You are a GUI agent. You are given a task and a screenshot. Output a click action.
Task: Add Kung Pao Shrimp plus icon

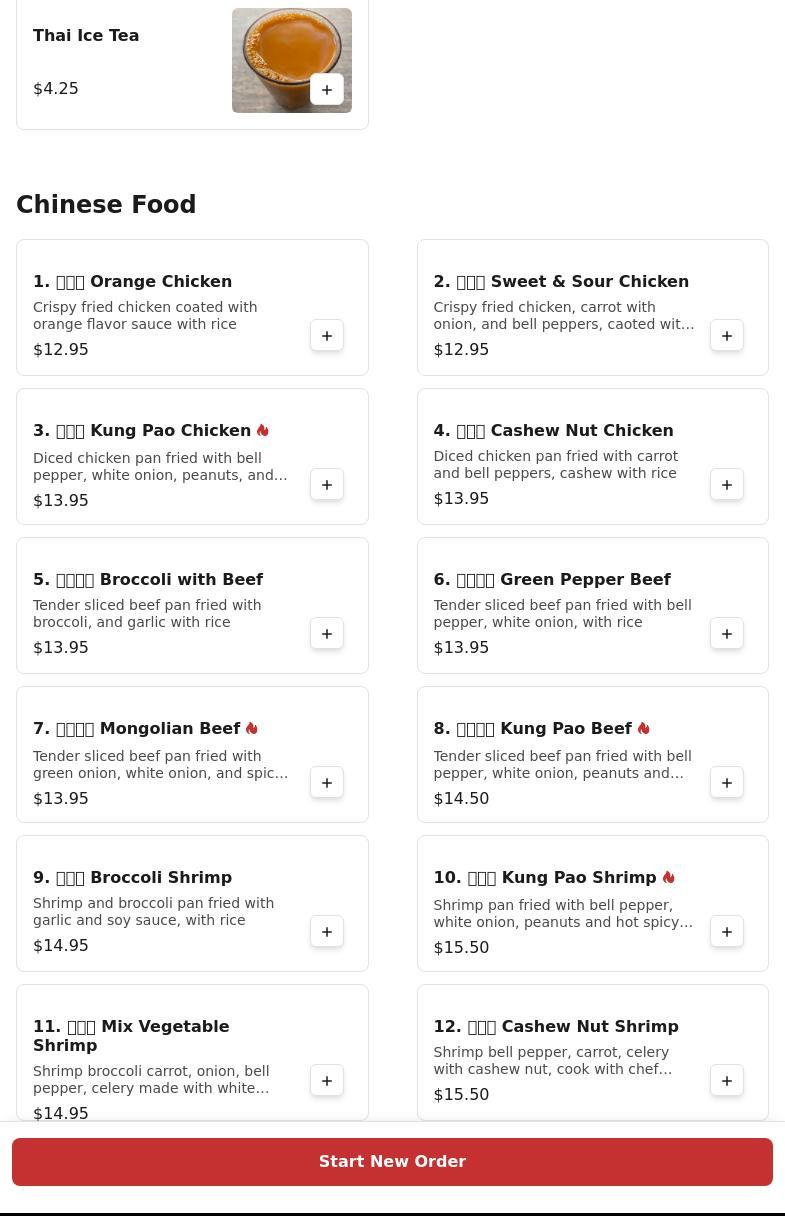tap(727, 931)
